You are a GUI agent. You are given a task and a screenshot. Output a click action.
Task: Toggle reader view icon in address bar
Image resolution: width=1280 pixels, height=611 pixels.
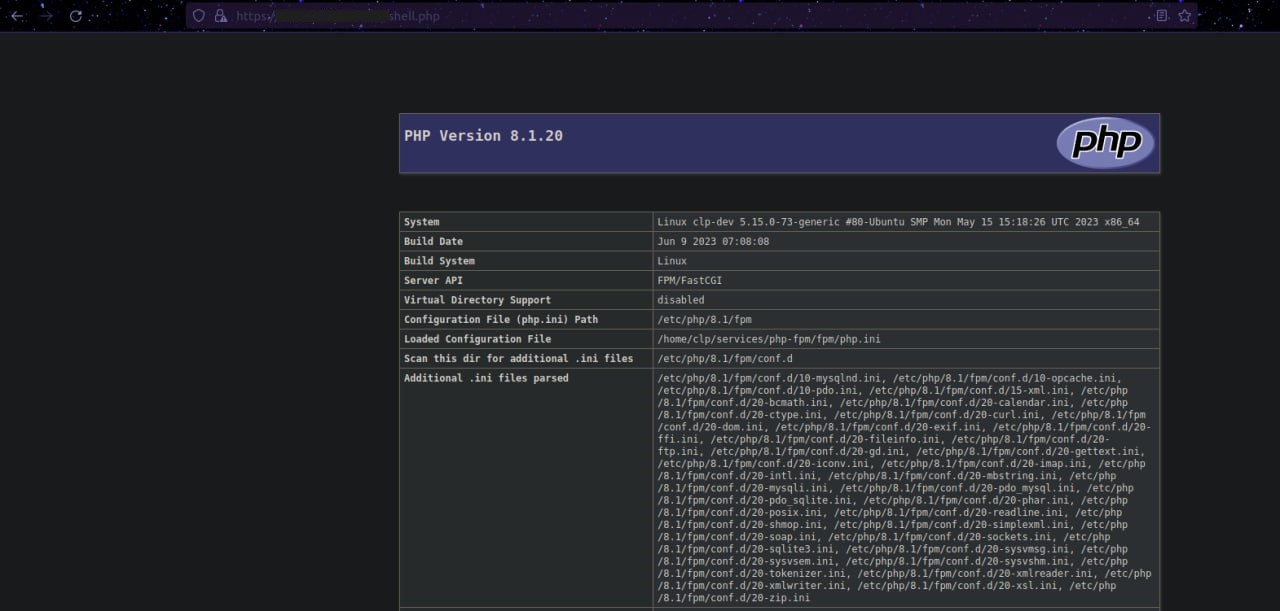[1161, 16]
